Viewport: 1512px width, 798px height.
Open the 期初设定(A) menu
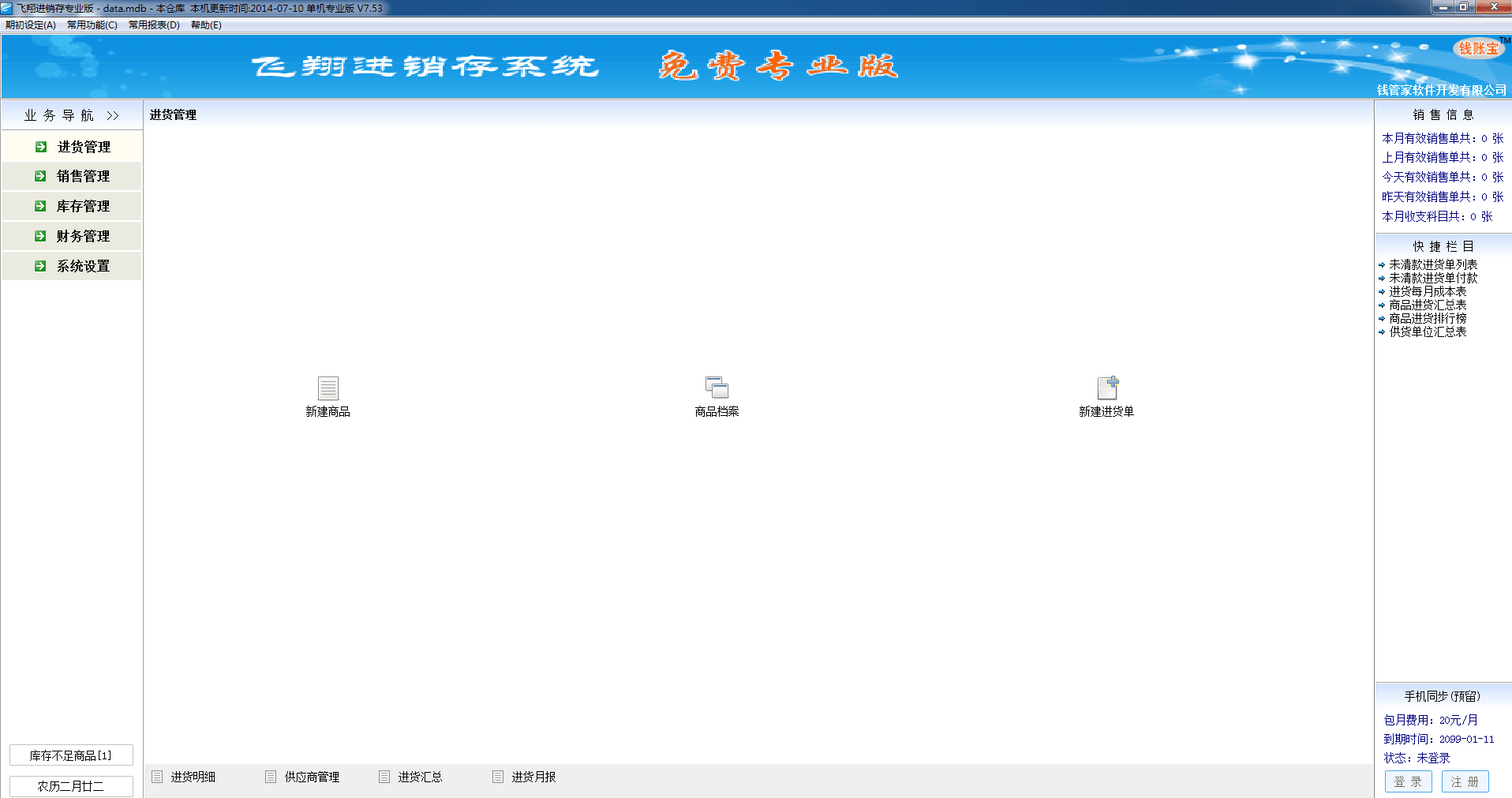tap(31, 25)
